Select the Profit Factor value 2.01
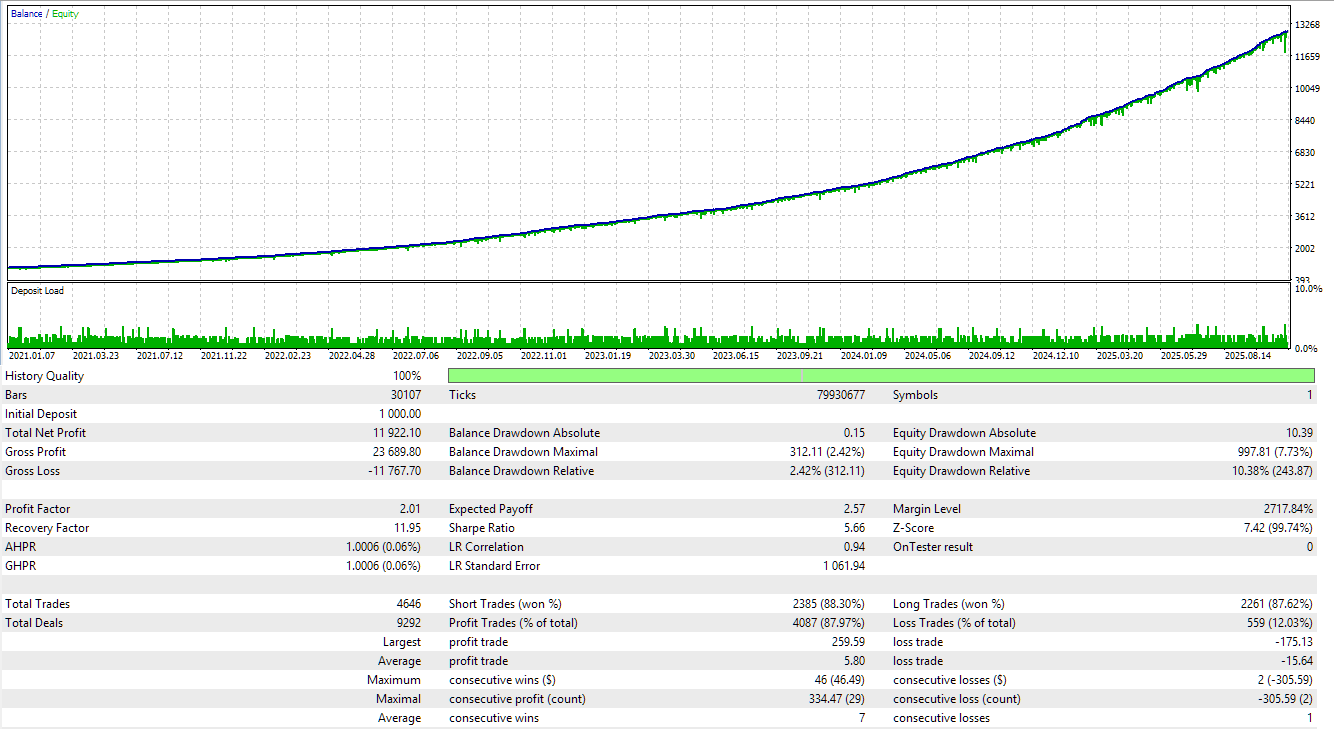This screenshot has width=1334, height=729. point(410,509)
